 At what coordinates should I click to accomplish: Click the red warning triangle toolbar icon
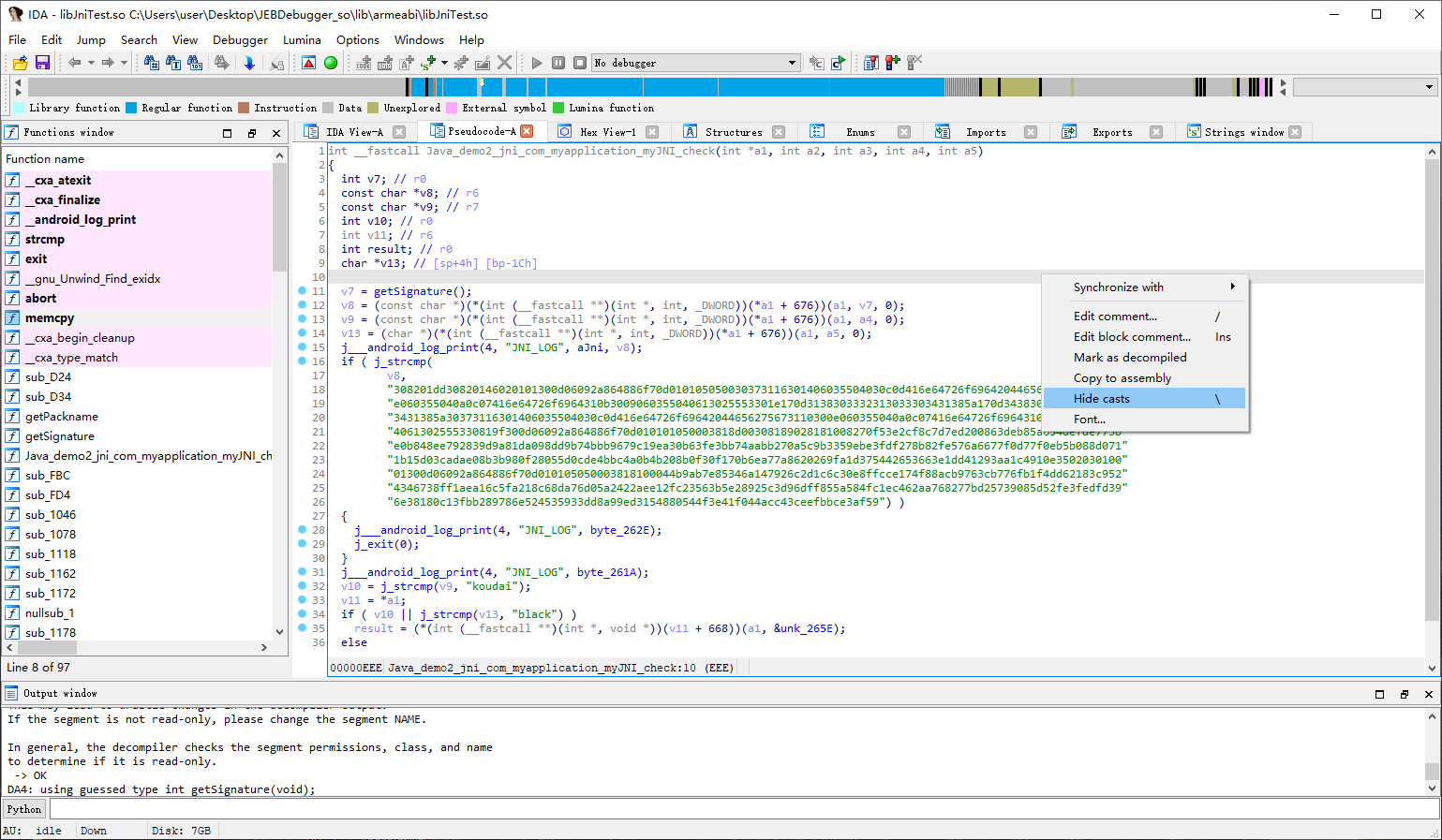309,63
